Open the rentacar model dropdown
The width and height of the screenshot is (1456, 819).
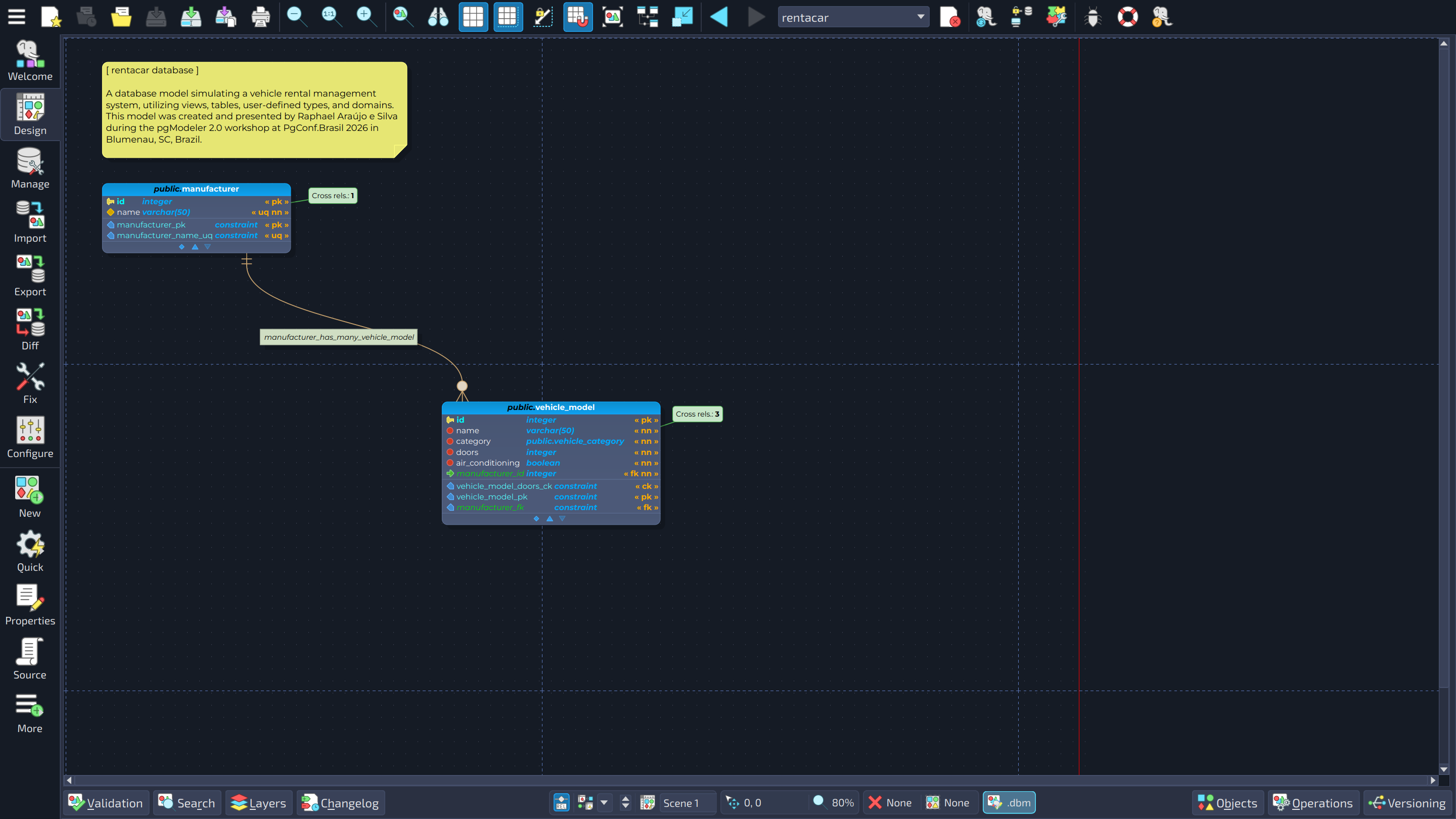pos(853,18)
